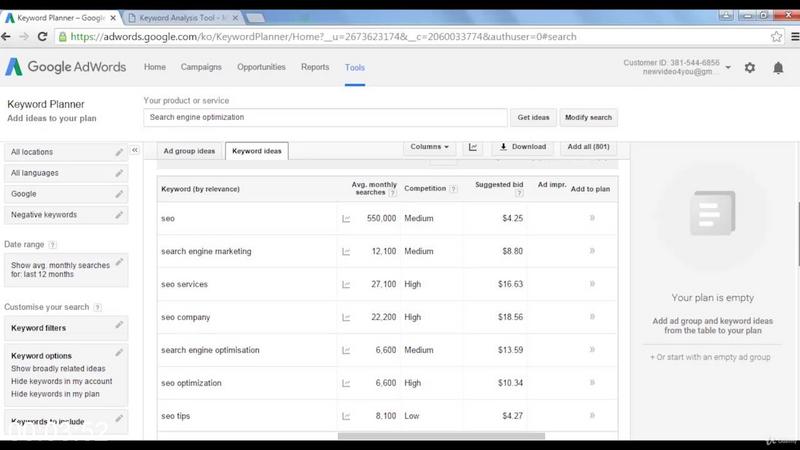Viewport: 800px width, 450px height.
Task: Collapse the left sidebar with double arrow
Action: pyautogui.click(x=135, y=150)
